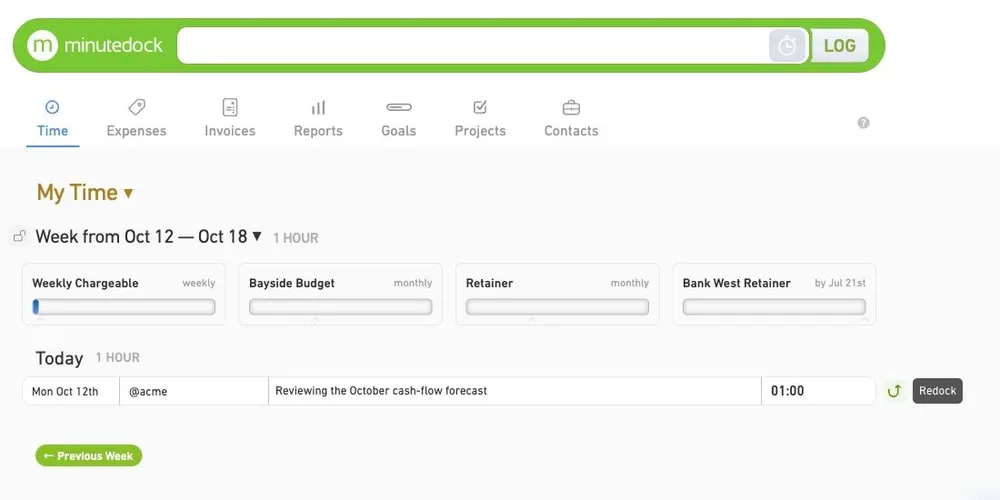Viewport: 1000px width, 500px height.
Task: Expand the Bayside Budget goal caret
Action: click(315, 319)
